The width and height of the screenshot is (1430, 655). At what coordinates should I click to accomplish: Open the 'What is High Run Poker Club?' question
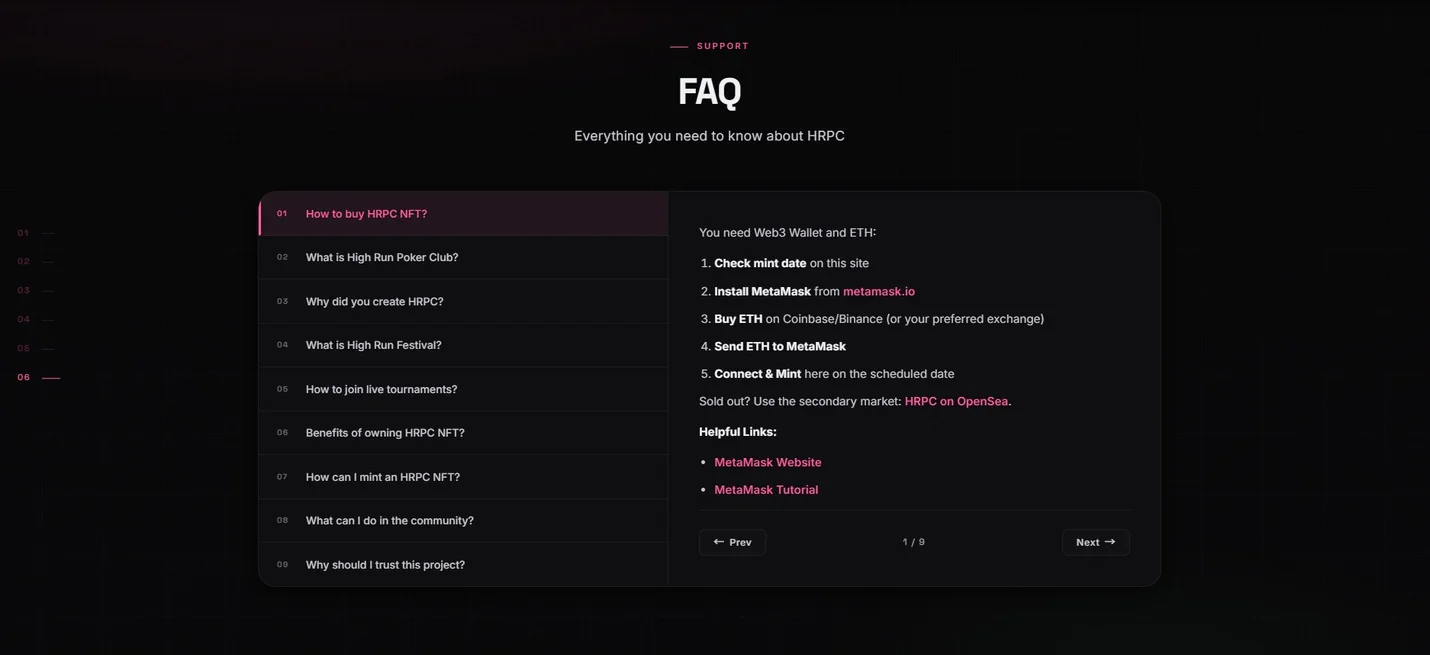[x=463, y=257]
